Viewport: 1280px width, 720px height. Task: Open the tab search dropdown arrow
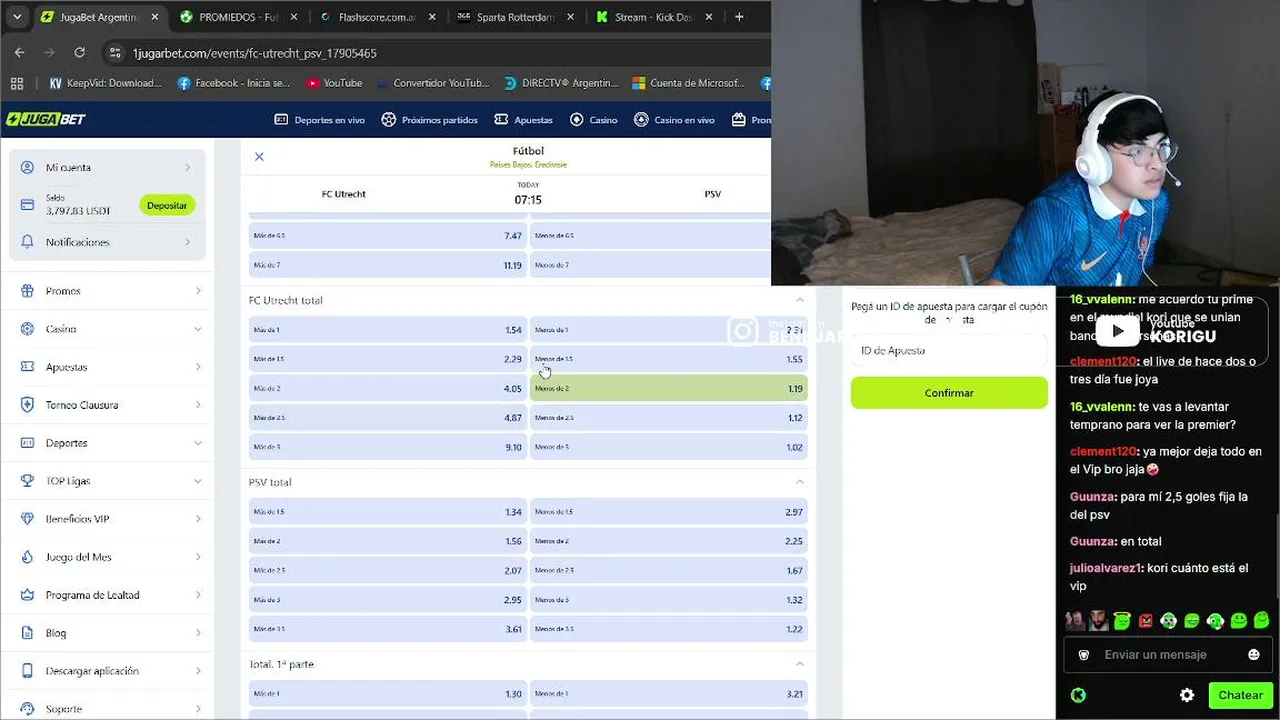point(19,17)
